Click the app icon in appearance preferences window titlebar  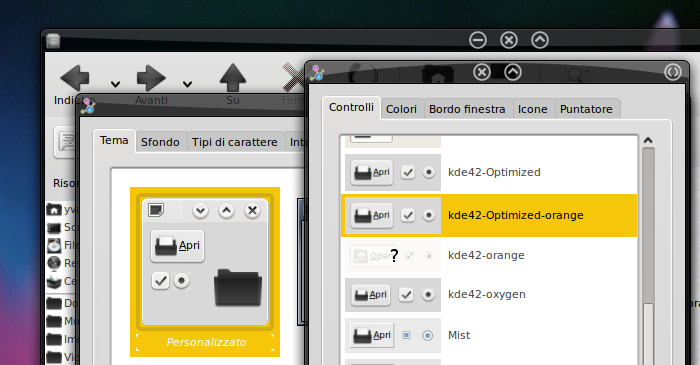click(88, 105)
